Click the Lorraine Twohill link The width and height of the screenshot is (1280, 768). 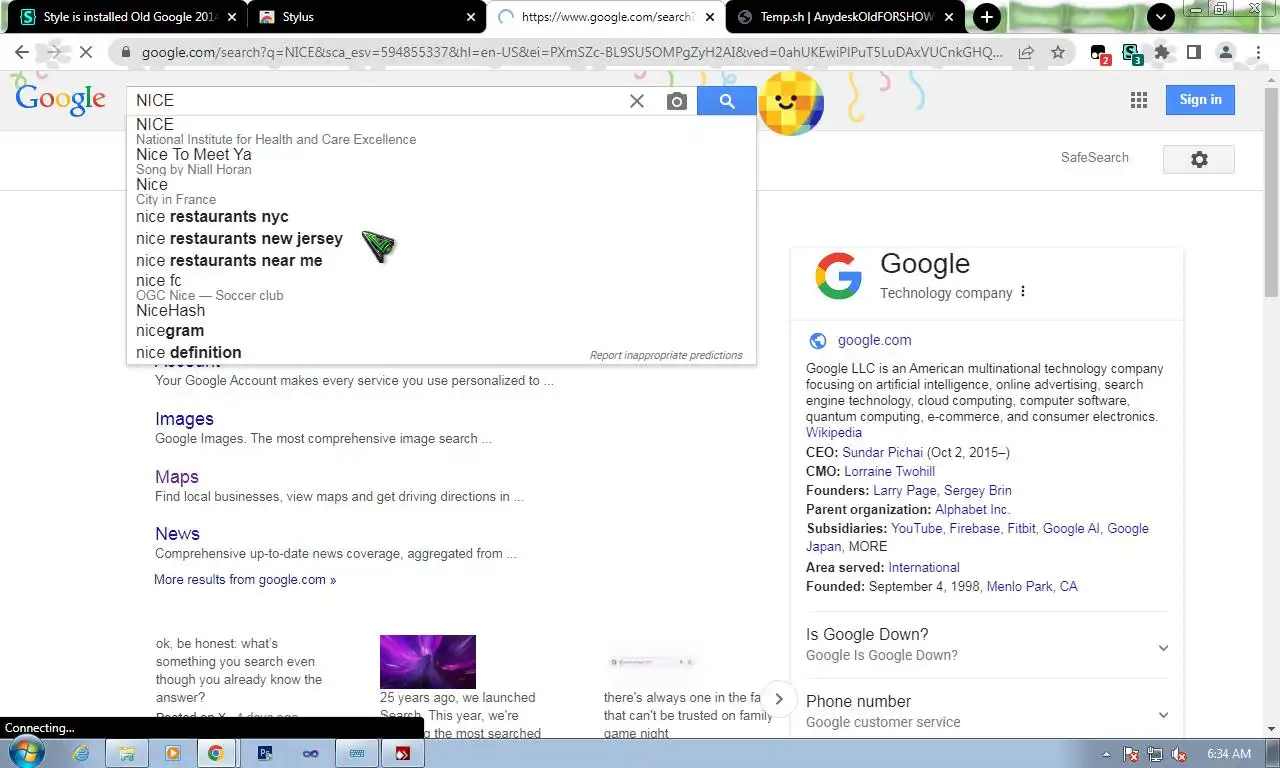(x=889, y=472)
